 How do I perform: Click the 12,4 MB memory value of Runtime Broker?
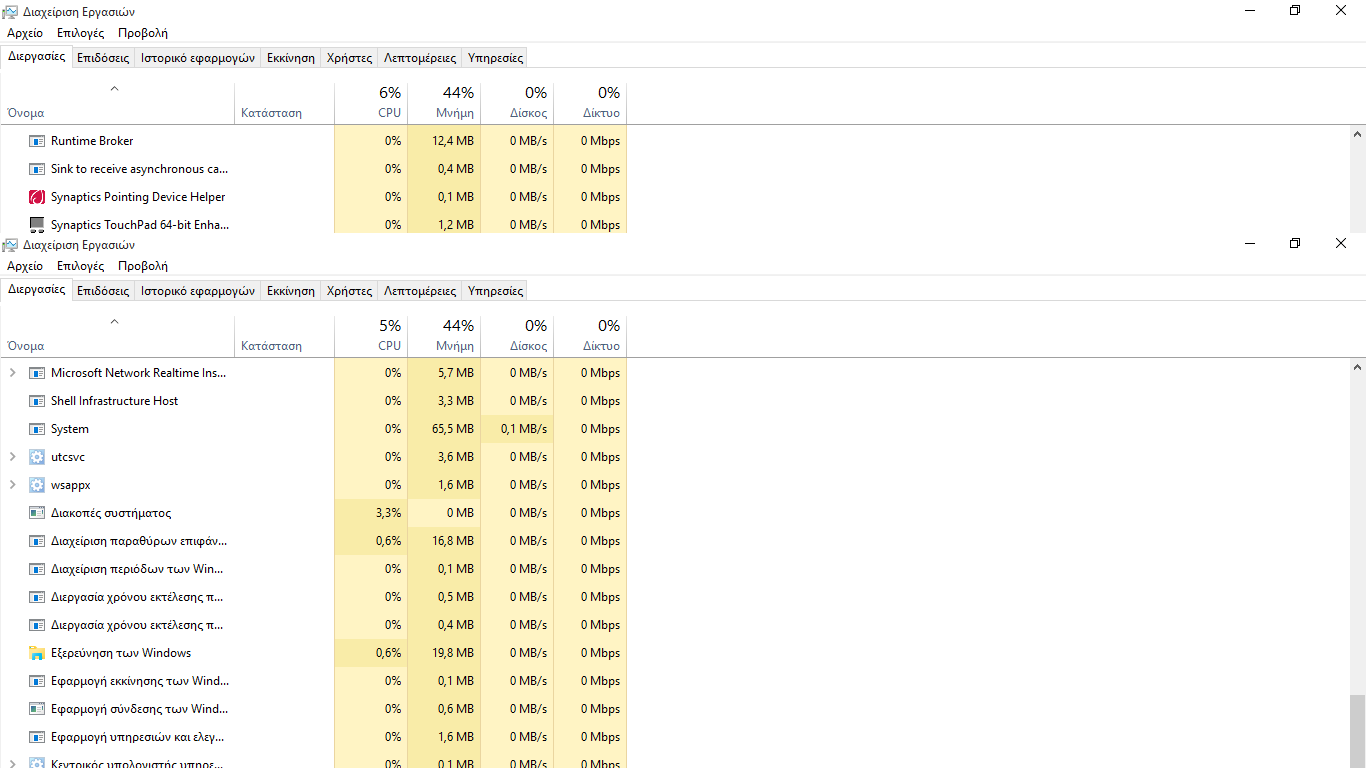pos(453,141)
